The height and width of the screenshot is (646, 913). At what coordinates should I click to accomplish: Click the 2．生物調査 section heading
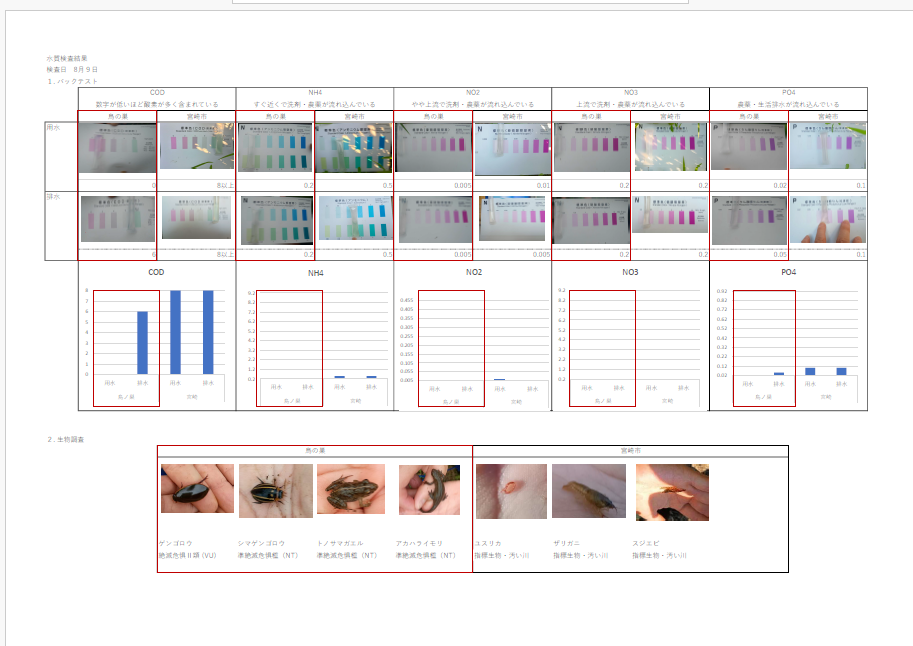[x=66, y=439]
